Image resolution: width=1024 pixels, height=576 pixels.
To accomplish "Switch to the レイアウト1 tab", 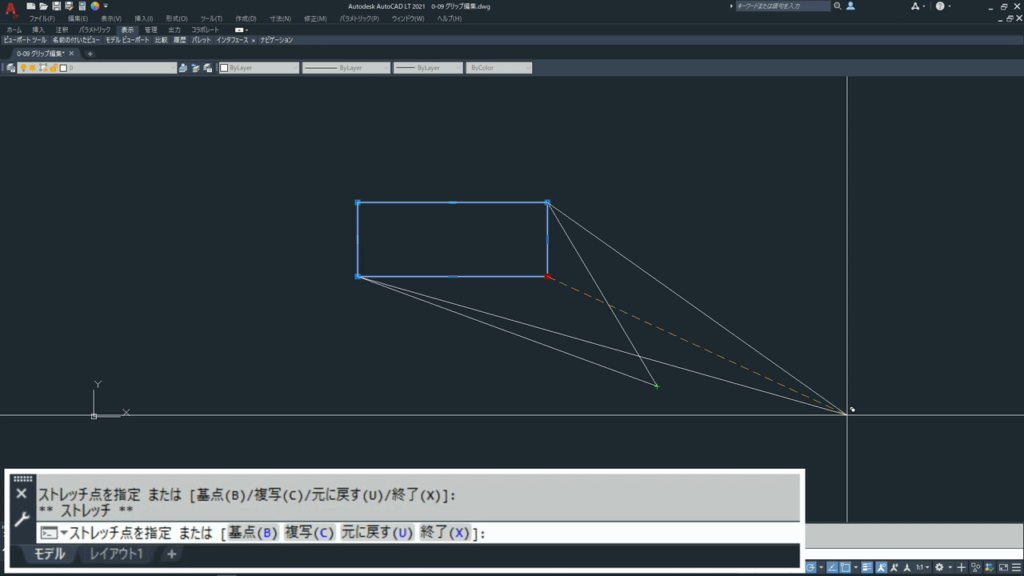I will 116,554.
